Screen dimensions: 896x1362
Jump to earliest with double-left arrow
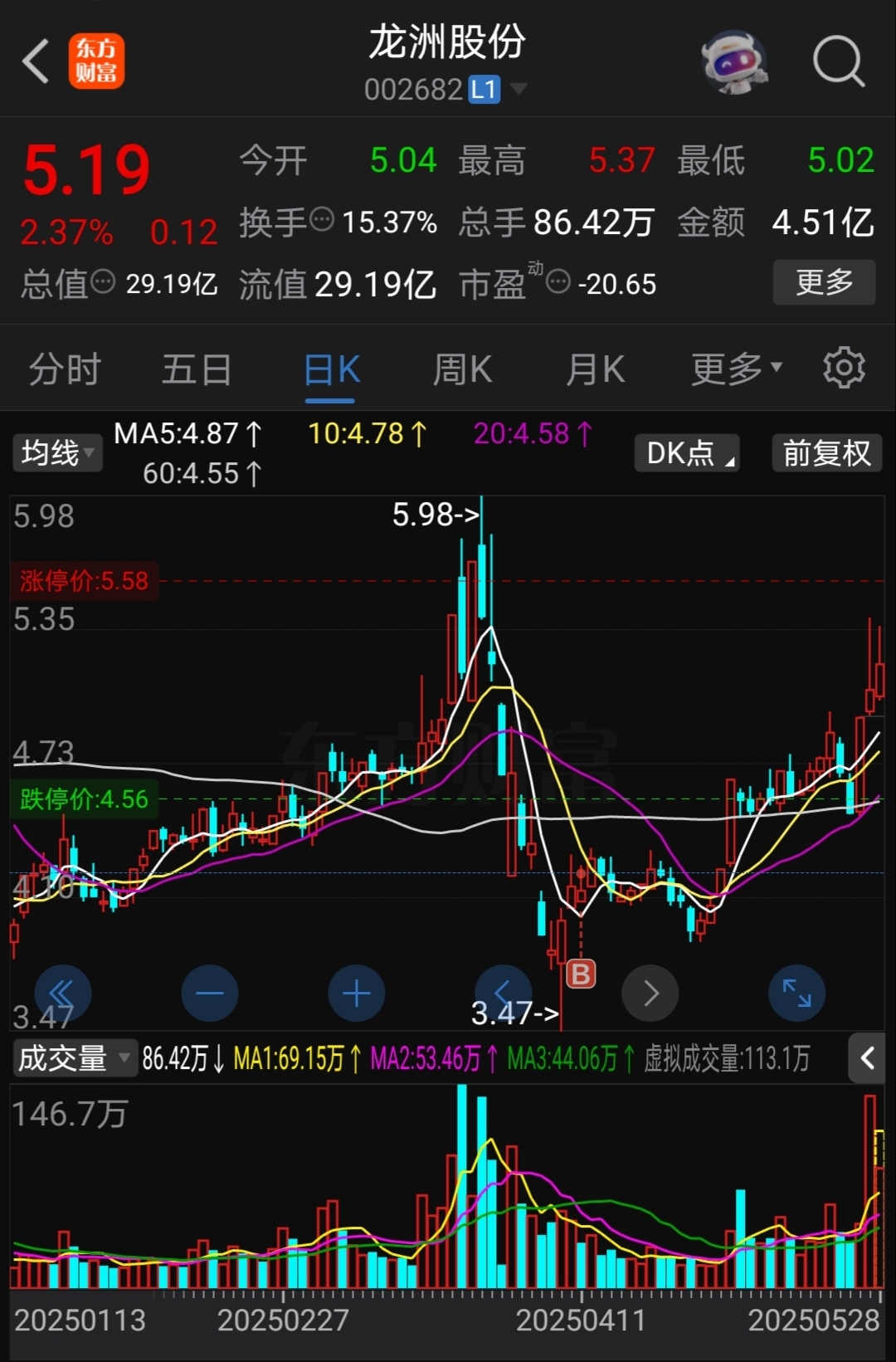(62, 993)
